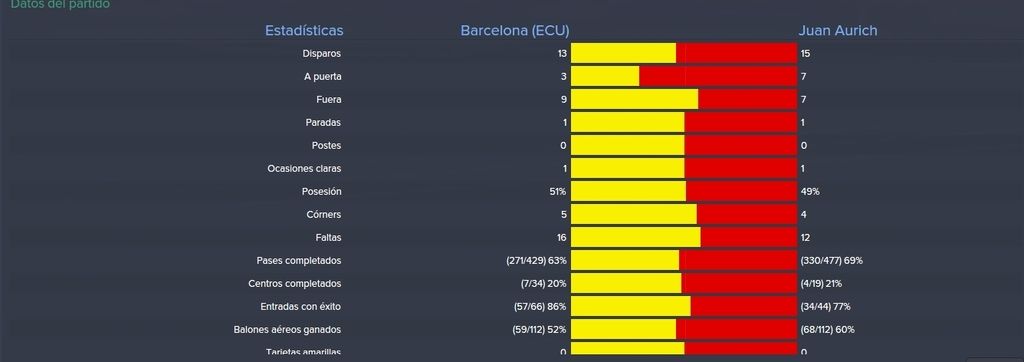Select the Posesión stat label
Screen dimensions: 1024x362
click(x=321, y=191)
